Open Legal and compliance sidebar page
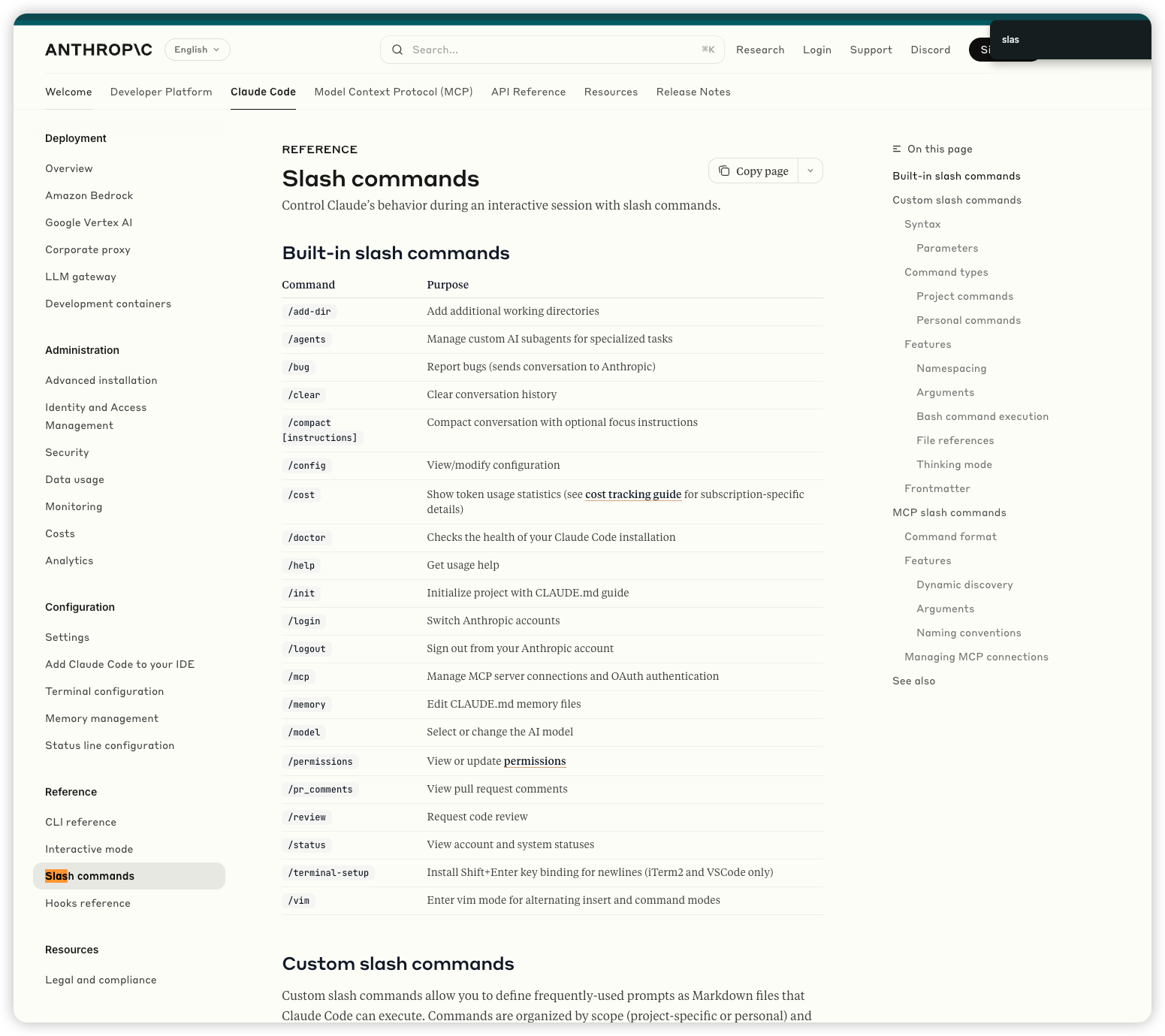This screenshot has height=1036, width=1165. [101, 980]
